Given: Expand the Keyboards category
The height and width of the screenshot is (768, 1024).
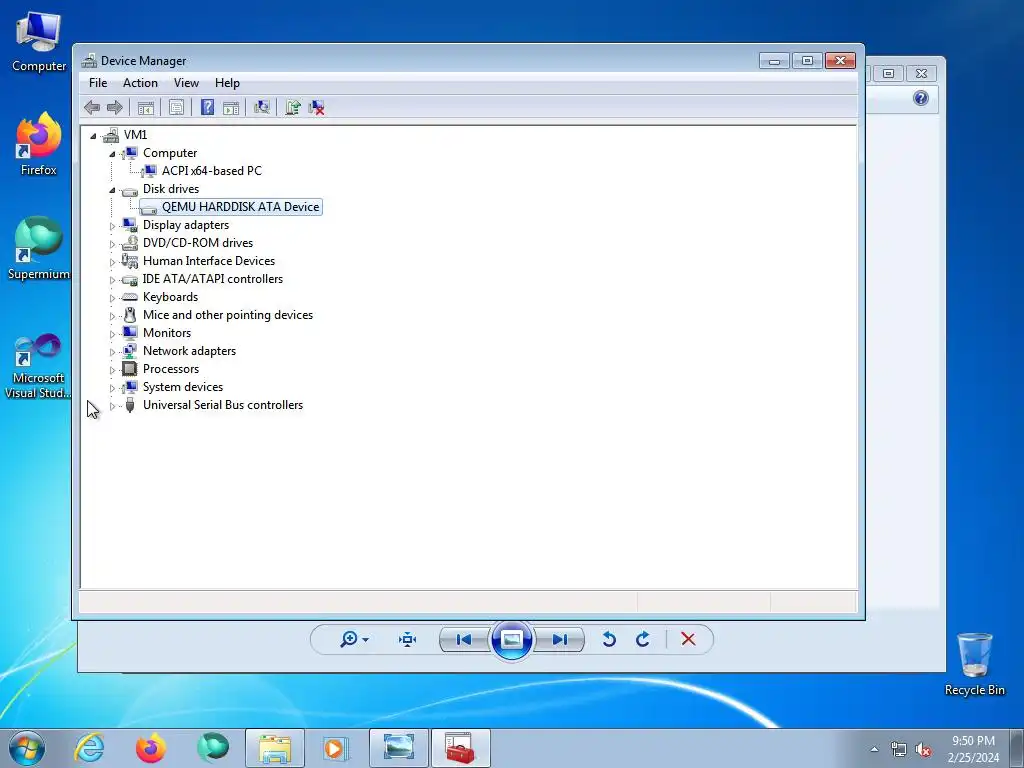Looking at the screenshot, I should pyautogui.click(x=112, y=298).
